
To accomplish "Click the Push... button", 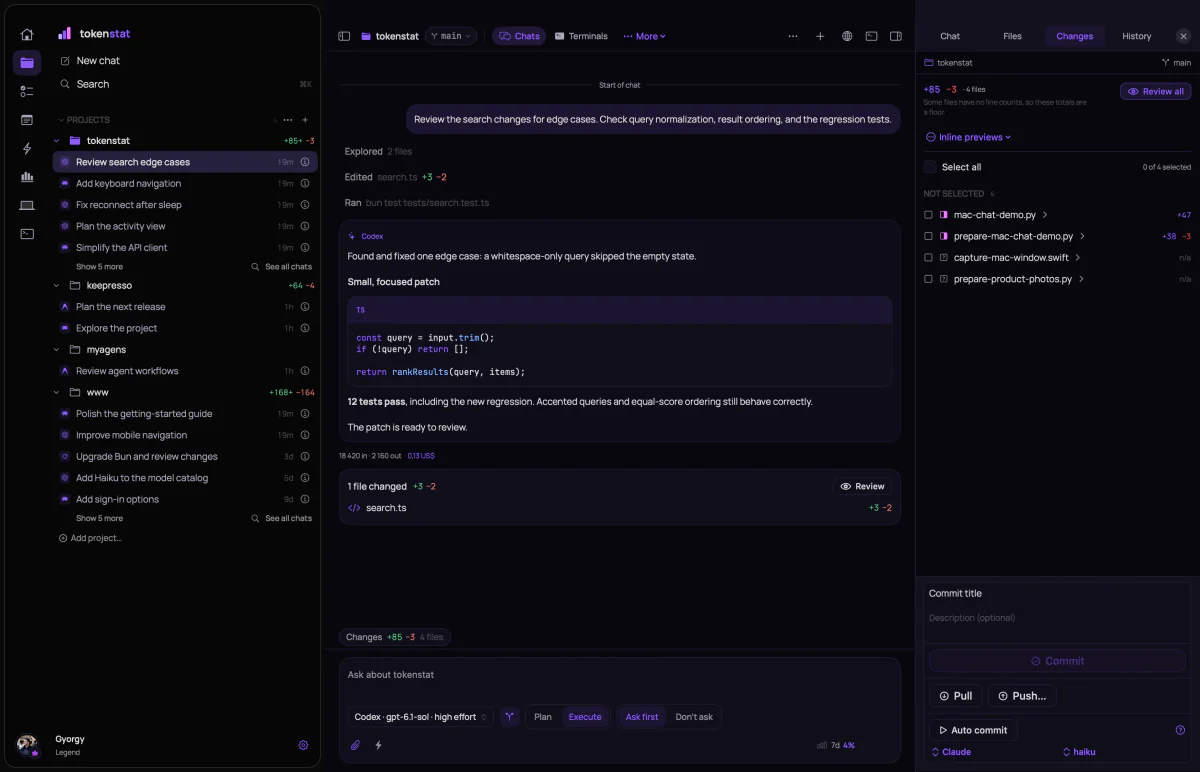I will click(x=1022, y=696).
